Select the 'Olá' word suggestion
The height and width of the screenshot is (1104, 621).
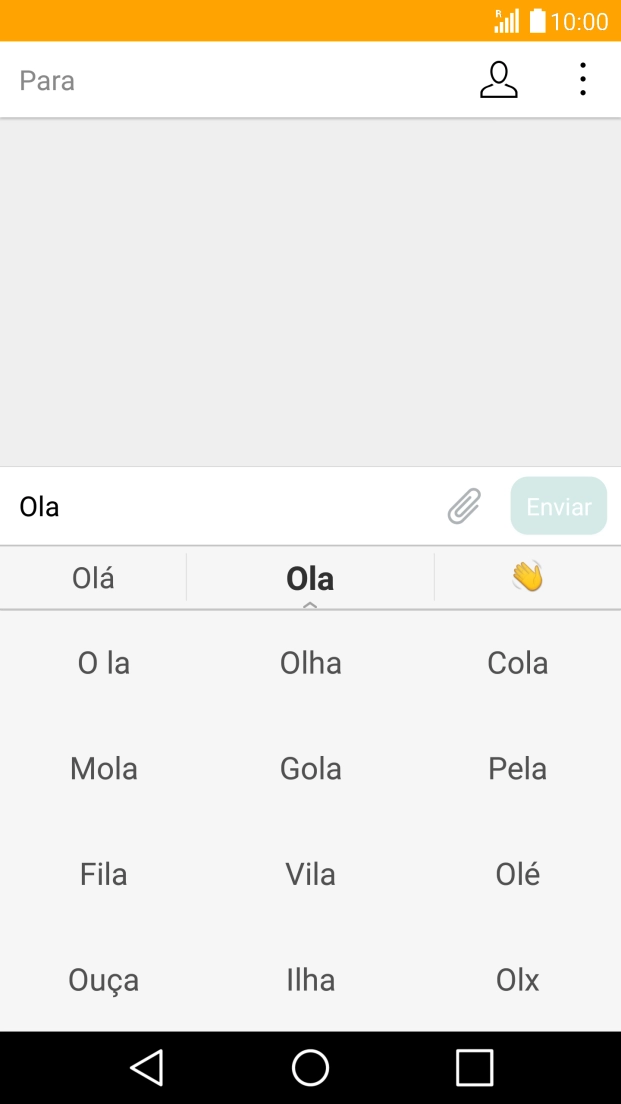[x=92, y=577]
